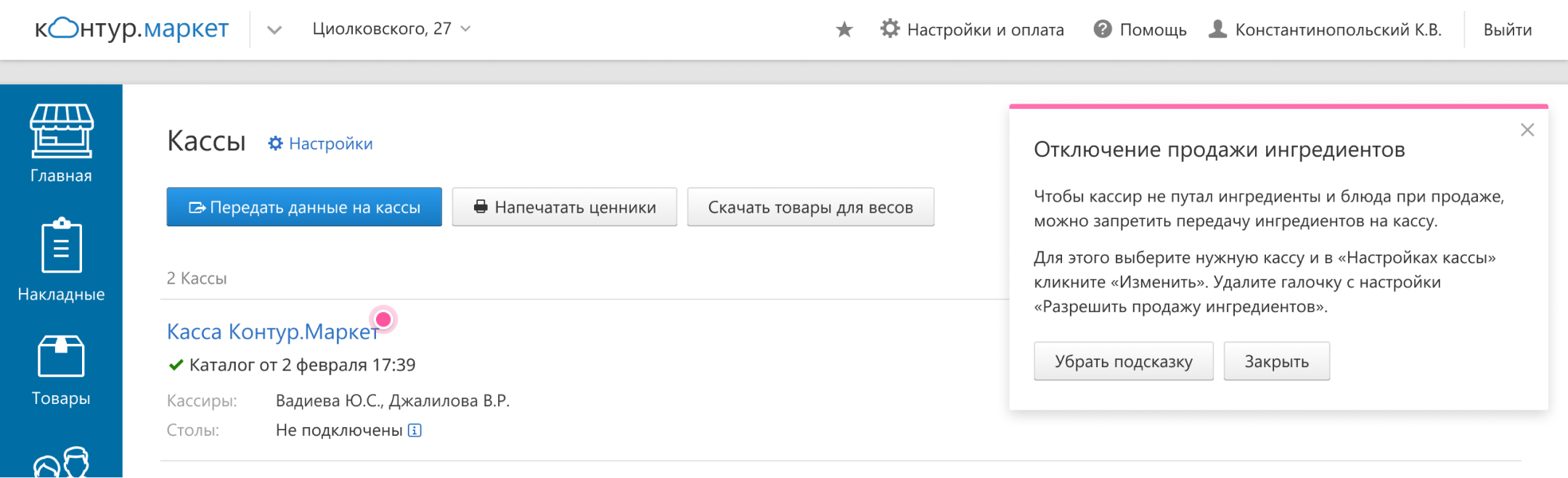Open the Главная storefront icon in sidebar

[x=61, y=131]
